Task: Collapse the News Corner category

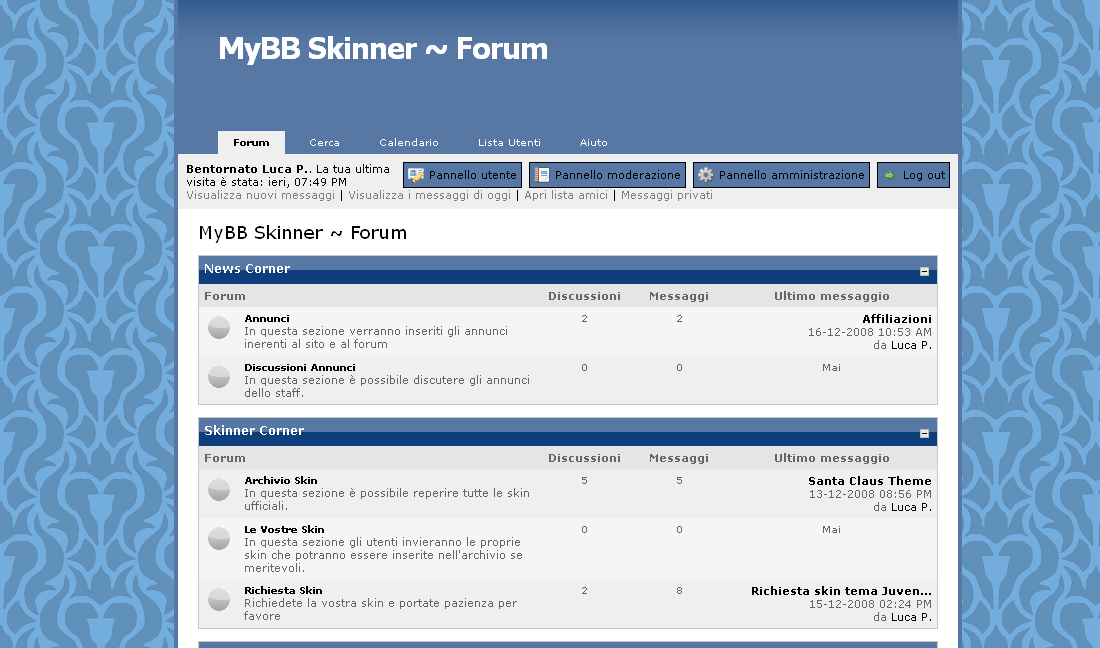Action: tap(924, 271)
